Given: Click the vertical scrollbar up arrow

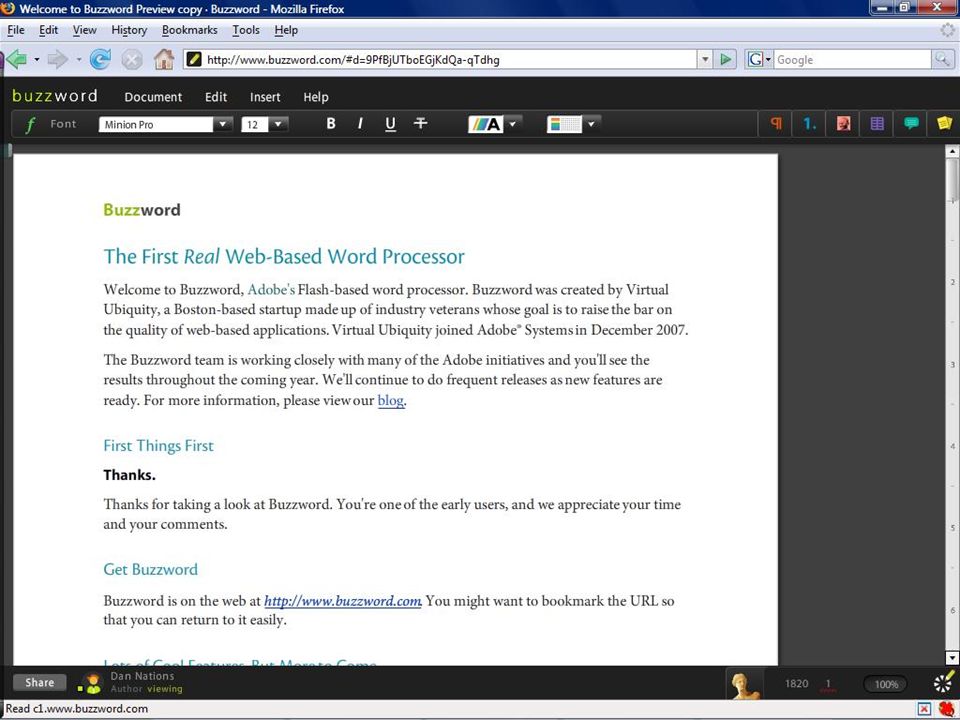Looking at the screenshot, I should point(952,151).
